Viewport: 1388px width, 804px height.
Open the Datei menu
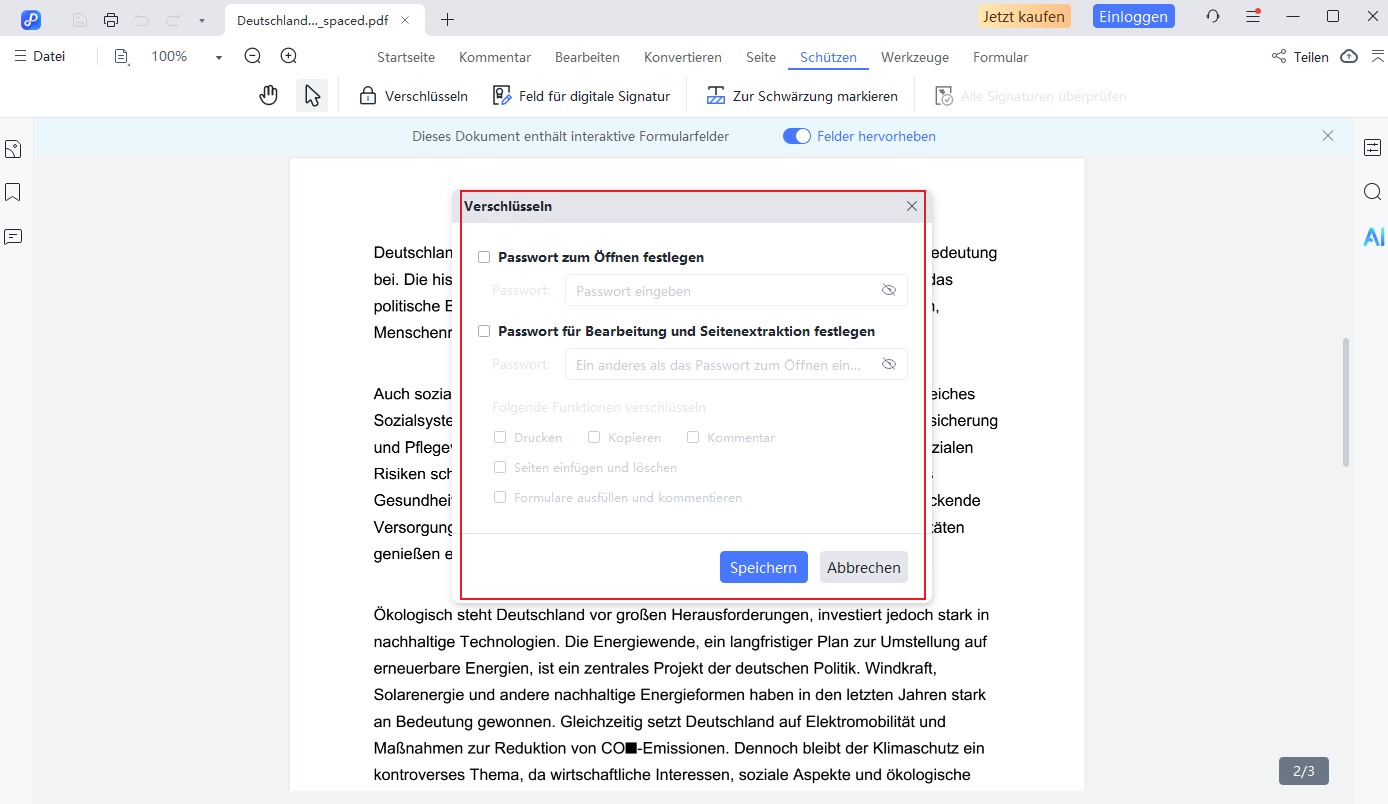pyautogui.click(x=41, y=56)
